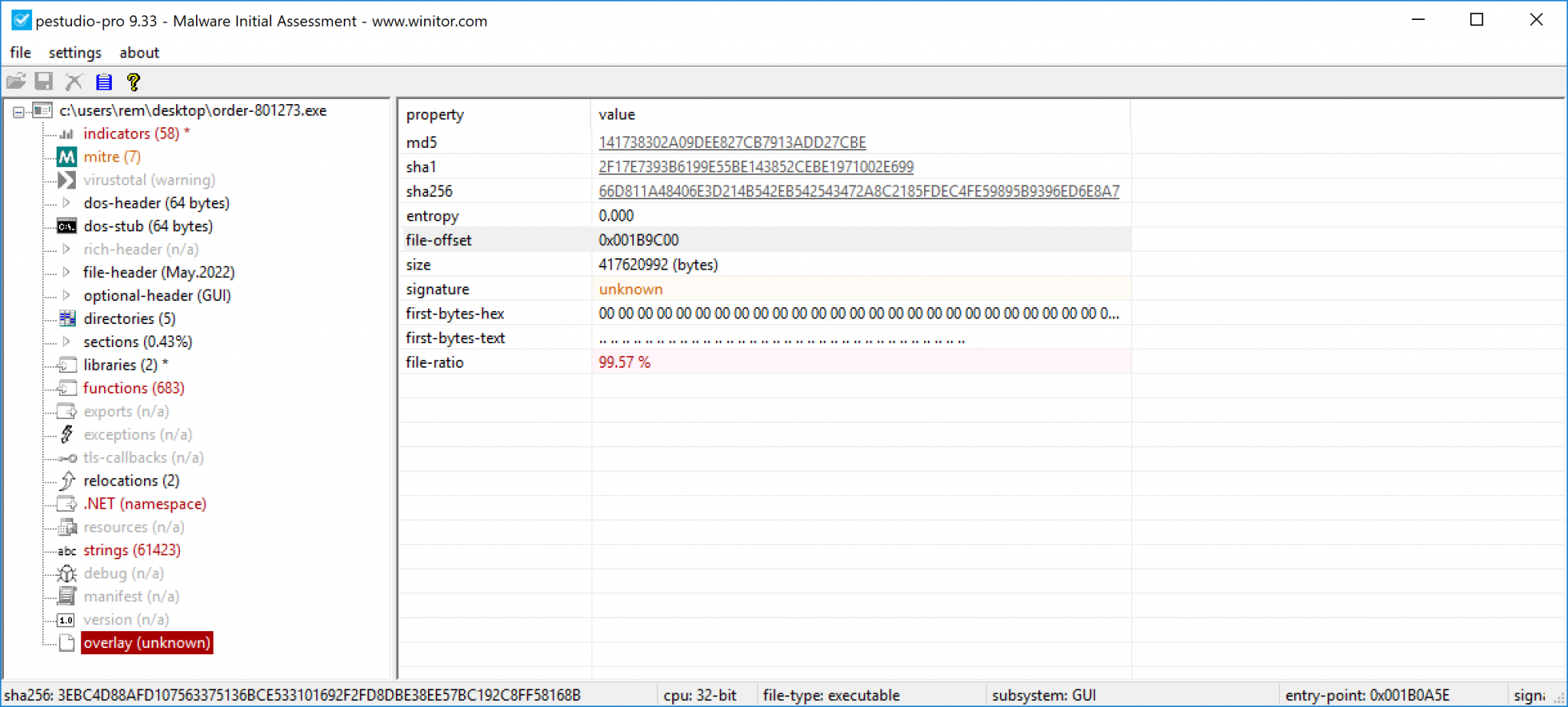Image resolution: width=1568 pixels, height=707 pixels.
Task: Open a file using the folder toolbar icon
Action: 16,81
